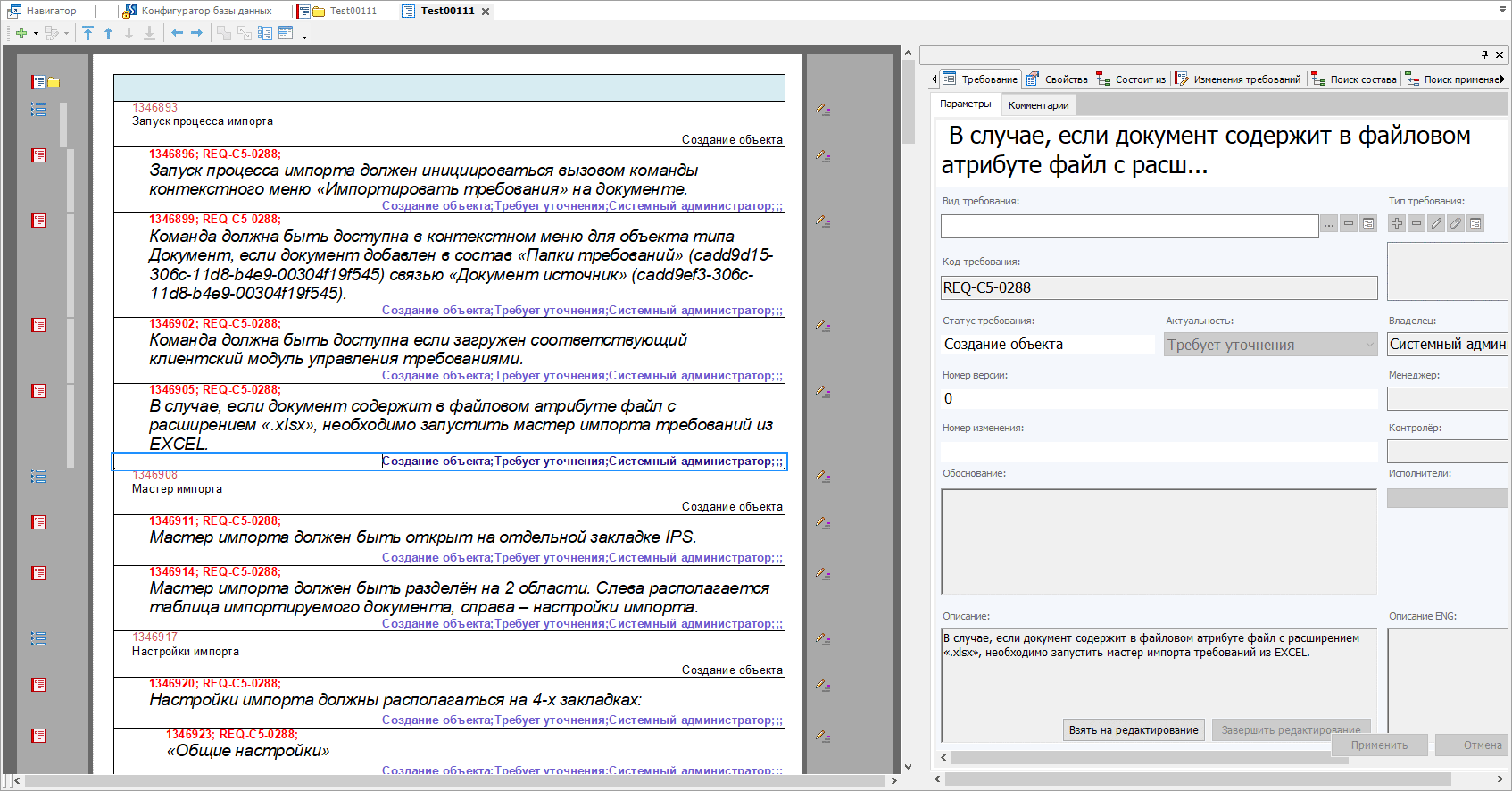Screen dimensions: 1512x791
Task: Click red document icon beside requirement 1346899
Action: 38,221
